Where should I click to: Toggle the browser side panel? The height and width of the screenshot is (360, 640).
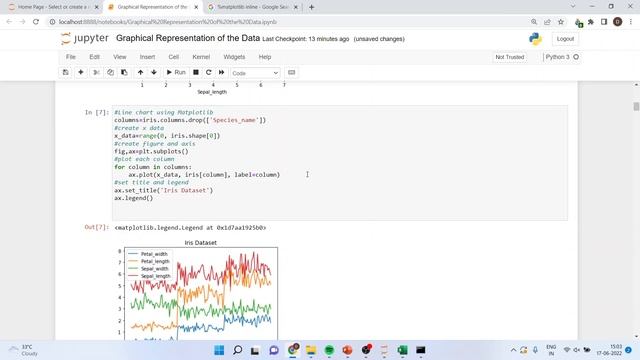[604, 22]
